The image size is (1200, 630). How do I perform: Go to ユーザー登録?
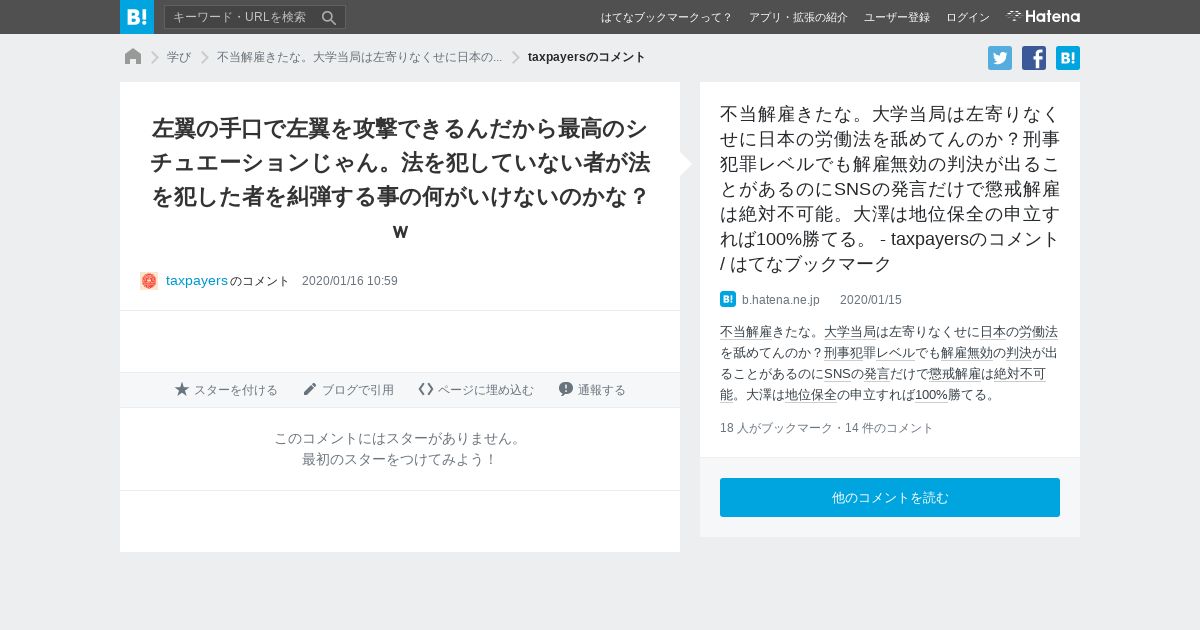(897, 17)
